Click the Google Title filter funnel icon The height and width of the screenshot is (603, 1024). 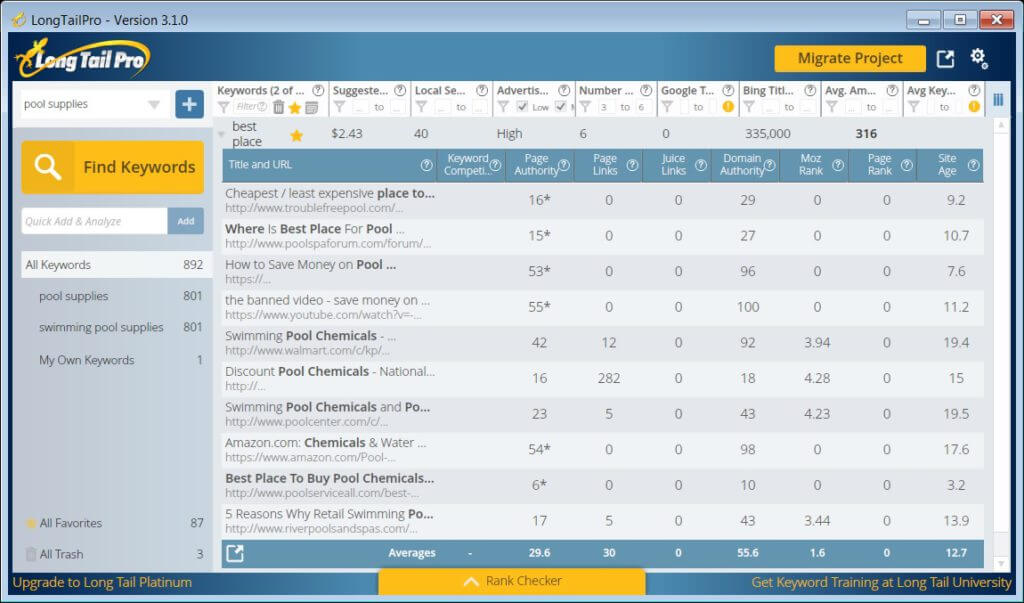pyautogui.click(x=667, y=107)
